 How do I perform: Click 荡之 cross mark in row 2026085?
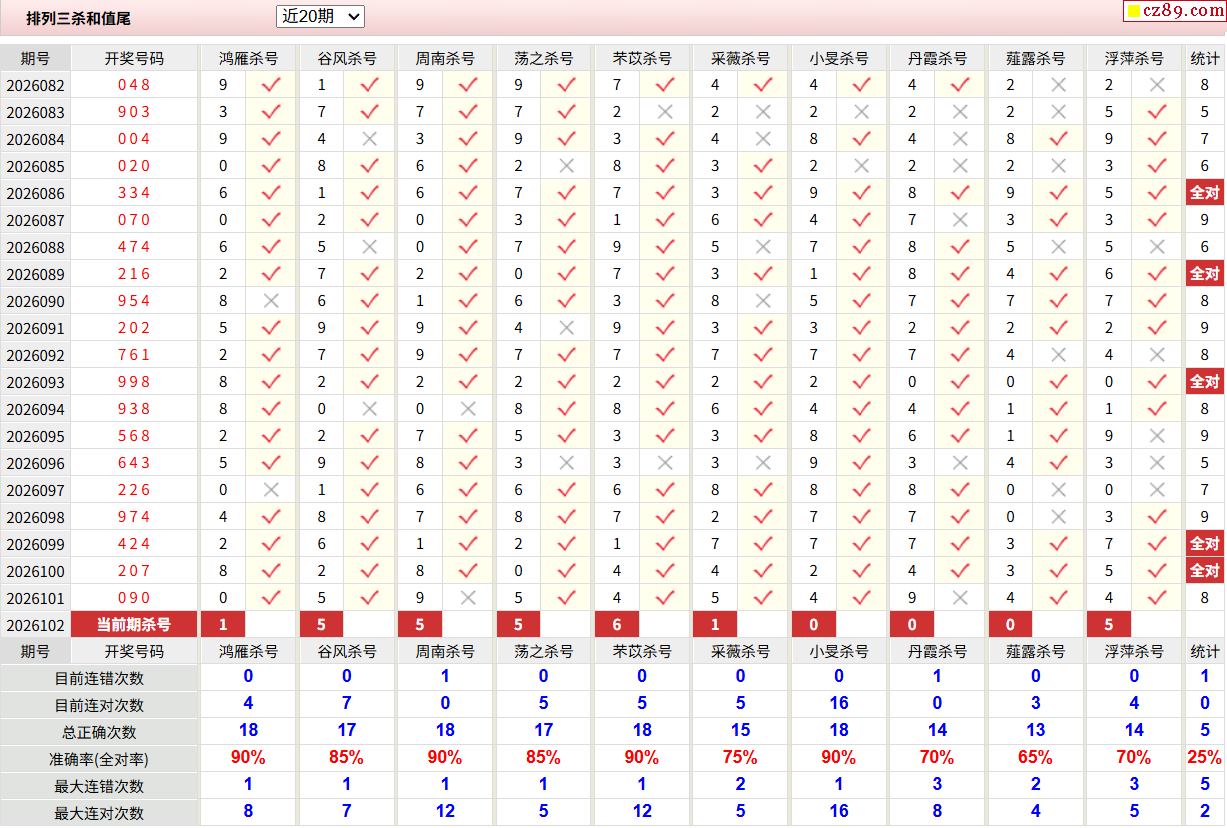[566, 166]
